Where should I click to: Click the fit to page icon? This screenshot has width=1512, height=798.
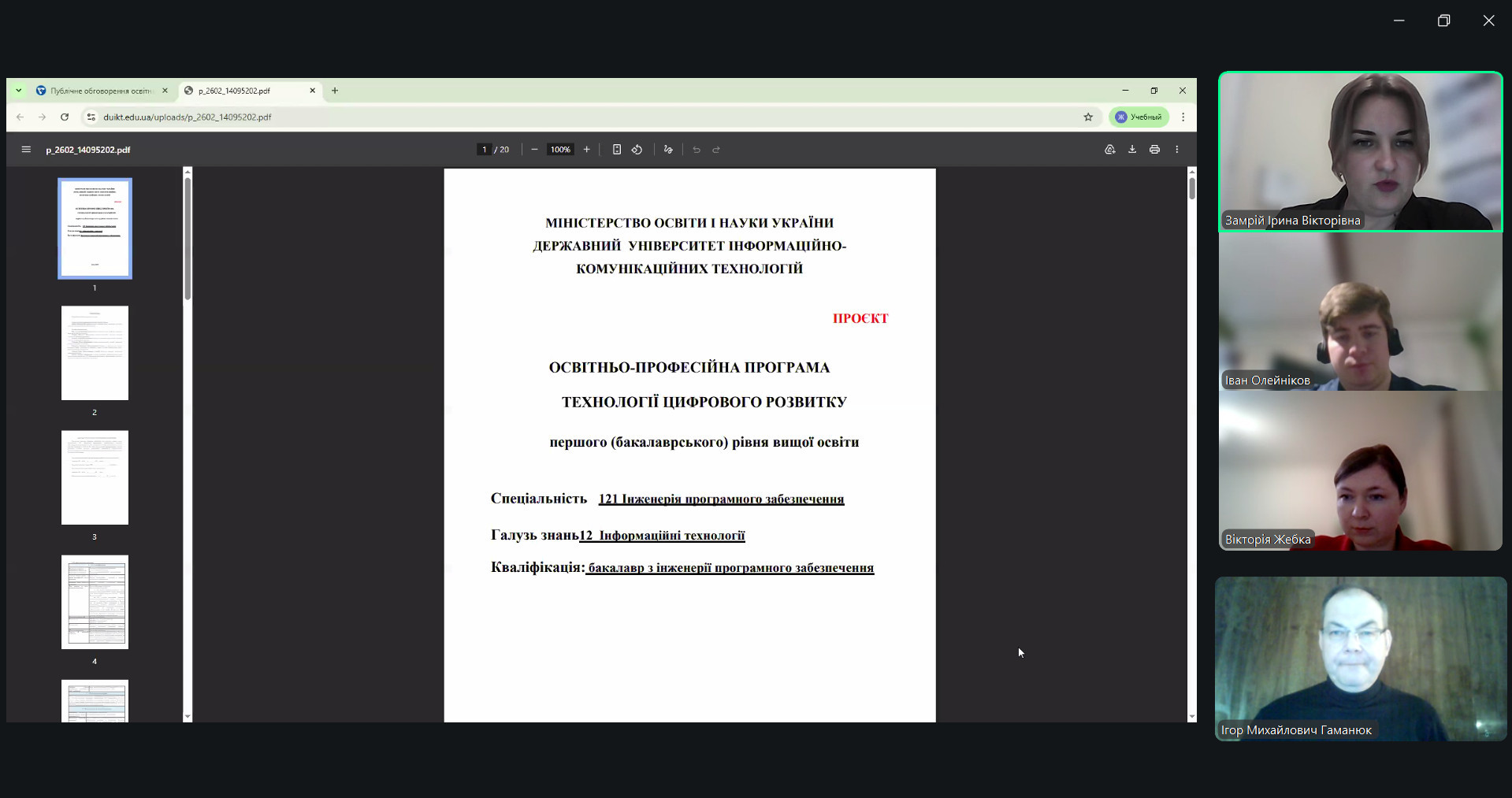pyautogui.click(x=617, y=150)
